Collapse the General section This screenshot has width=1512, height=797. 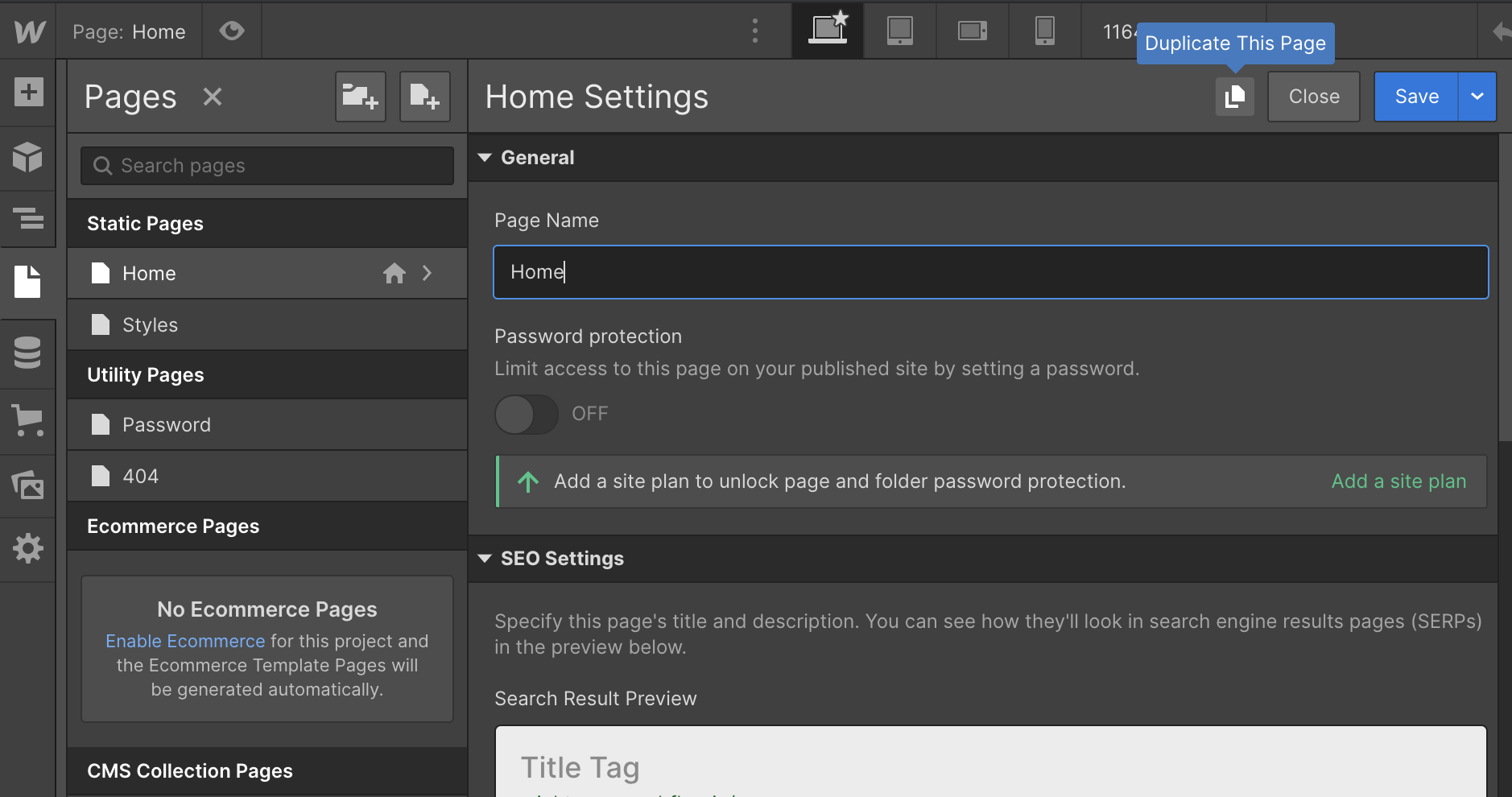[485, 158]
